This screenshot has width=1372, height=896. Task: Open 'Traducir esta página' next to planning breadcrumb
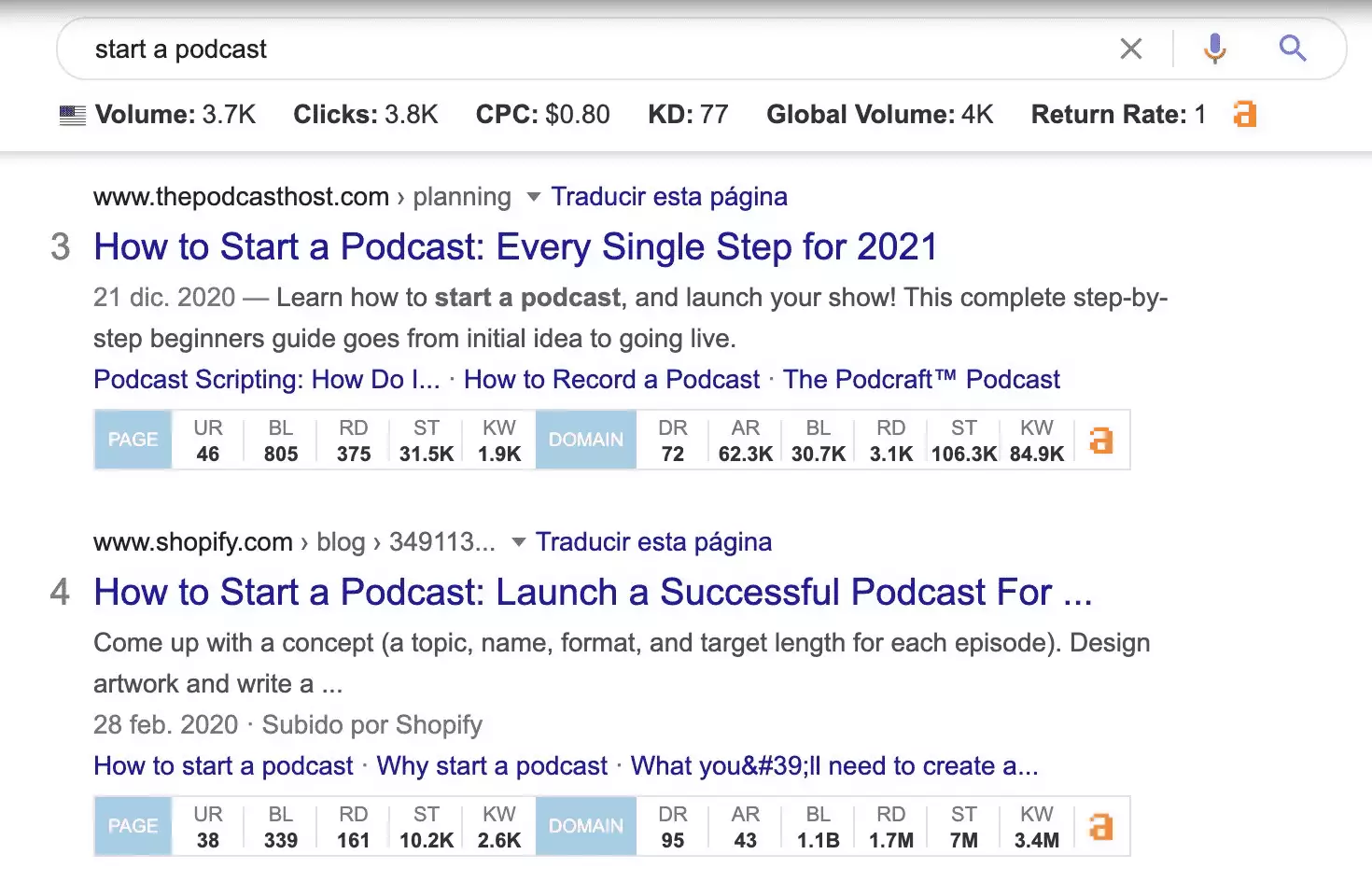pos(668,196)
